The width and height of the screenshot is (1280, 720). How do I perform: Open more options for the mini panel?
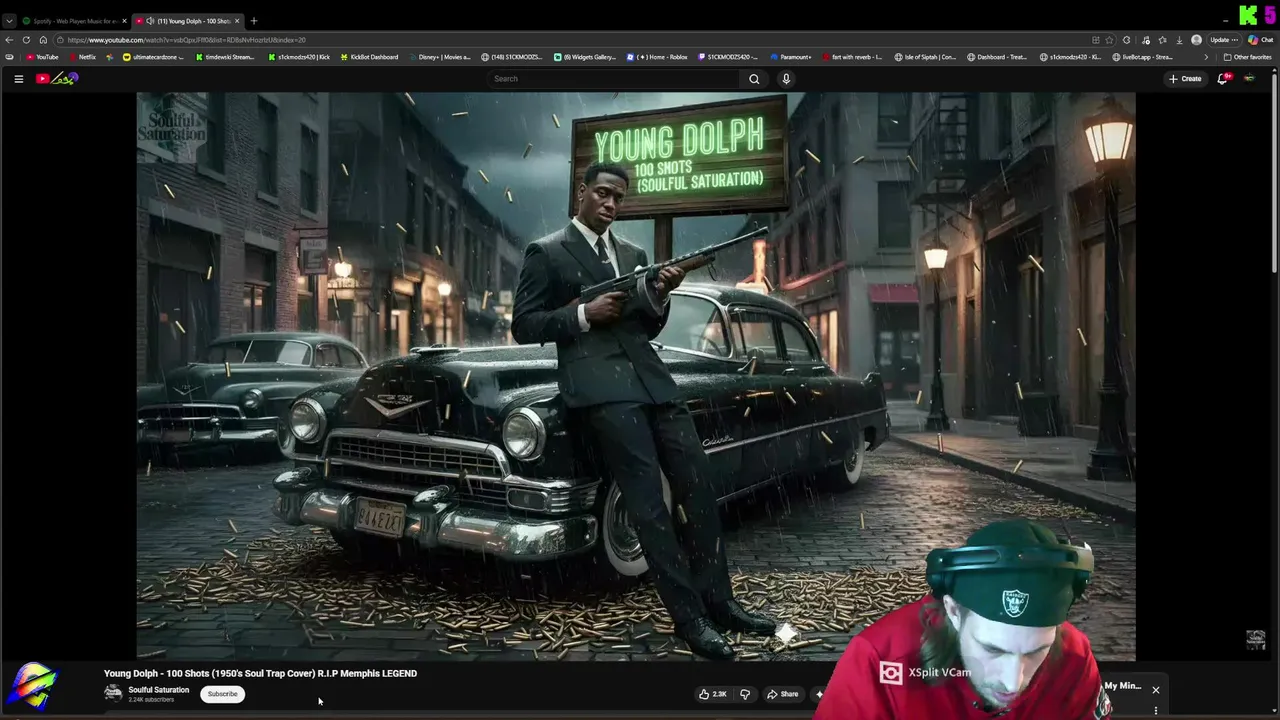pos(1156,711)
